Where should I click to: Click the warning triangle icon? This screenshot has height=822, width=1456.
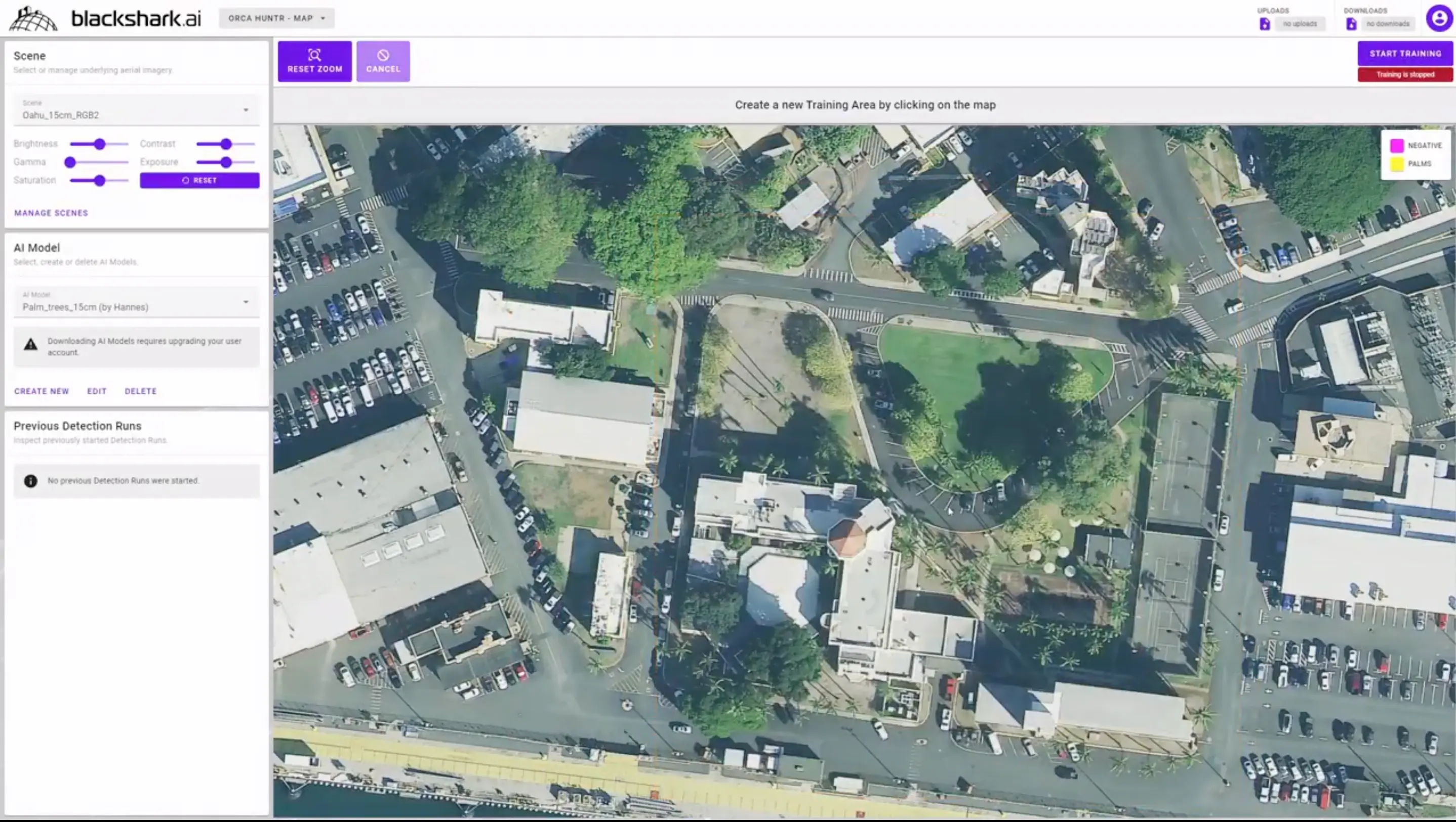click(30, 344)
